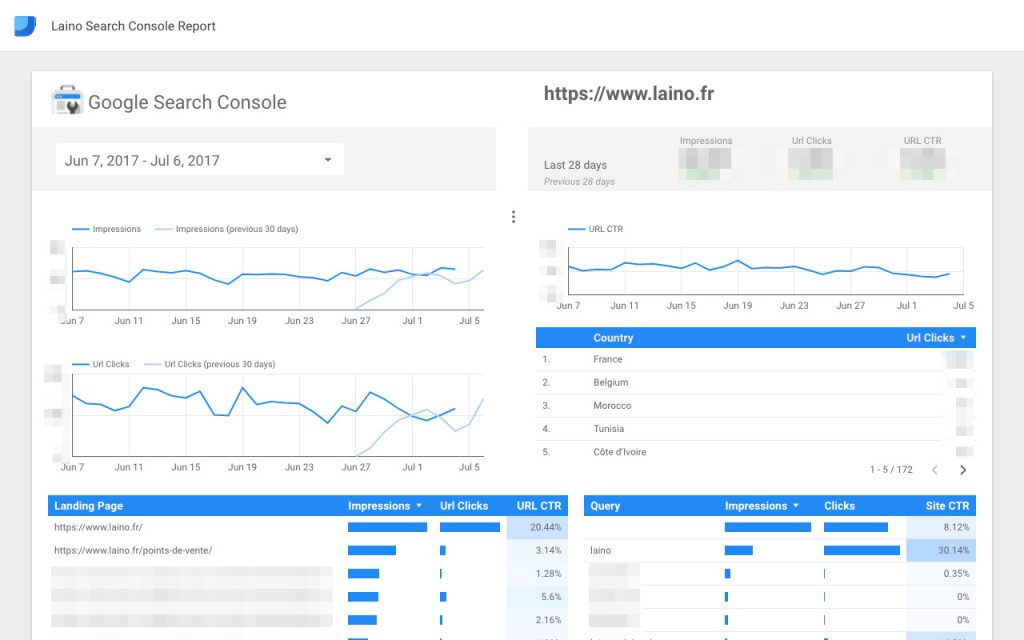Click the Landing Page column header

pyautogui.click(x=88, y=505)
